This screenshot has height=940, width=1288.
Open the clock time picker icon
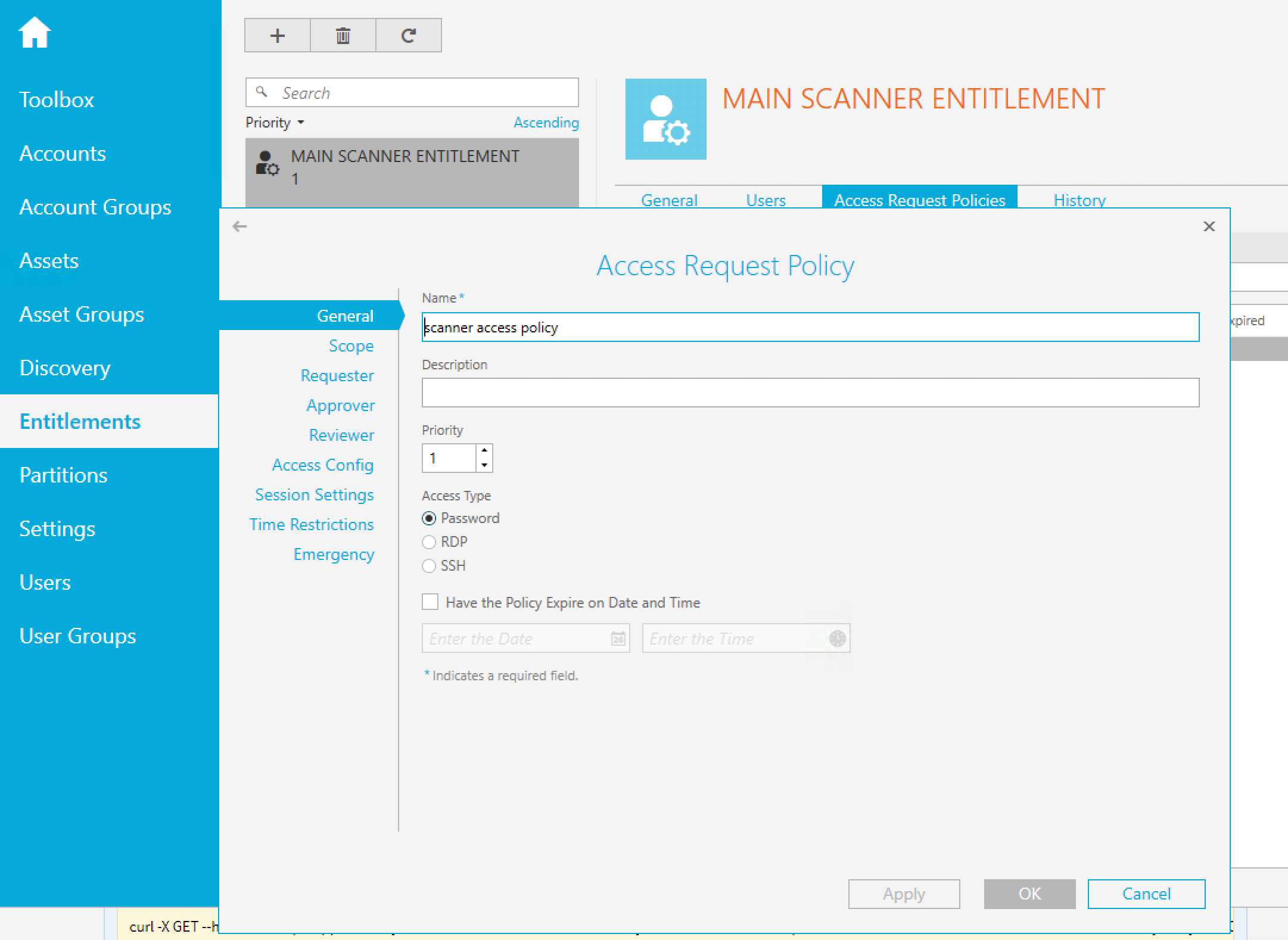[x=838, y=639]
